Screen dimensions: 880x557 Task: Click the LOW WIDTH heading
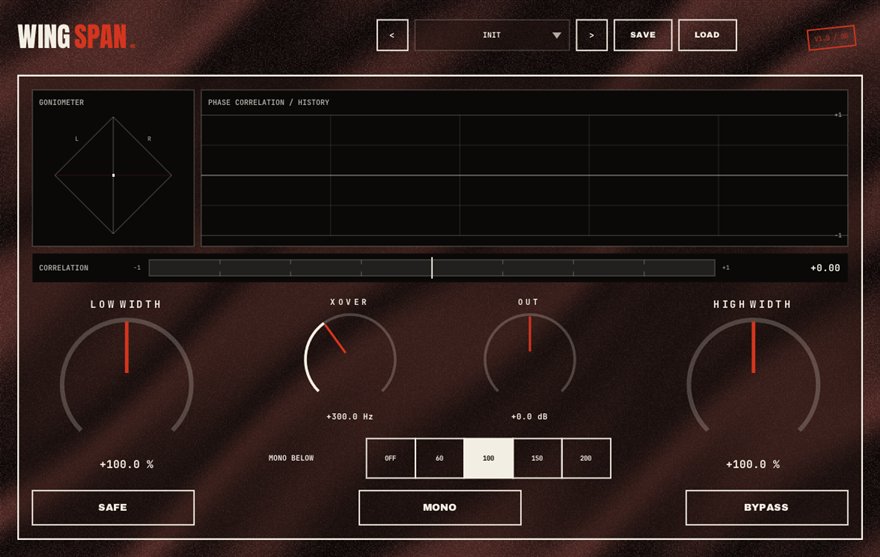tap(126, 304)
